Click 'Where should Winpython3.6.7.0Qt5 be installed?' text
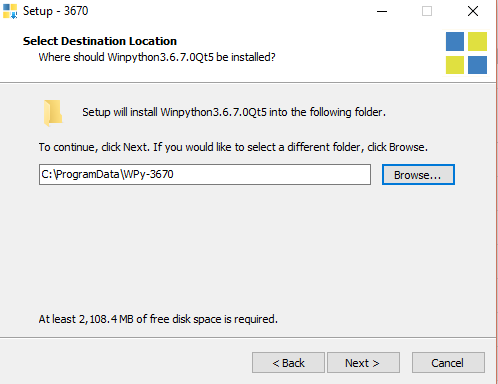The image size is (498, 384). (x=157, y=57)
